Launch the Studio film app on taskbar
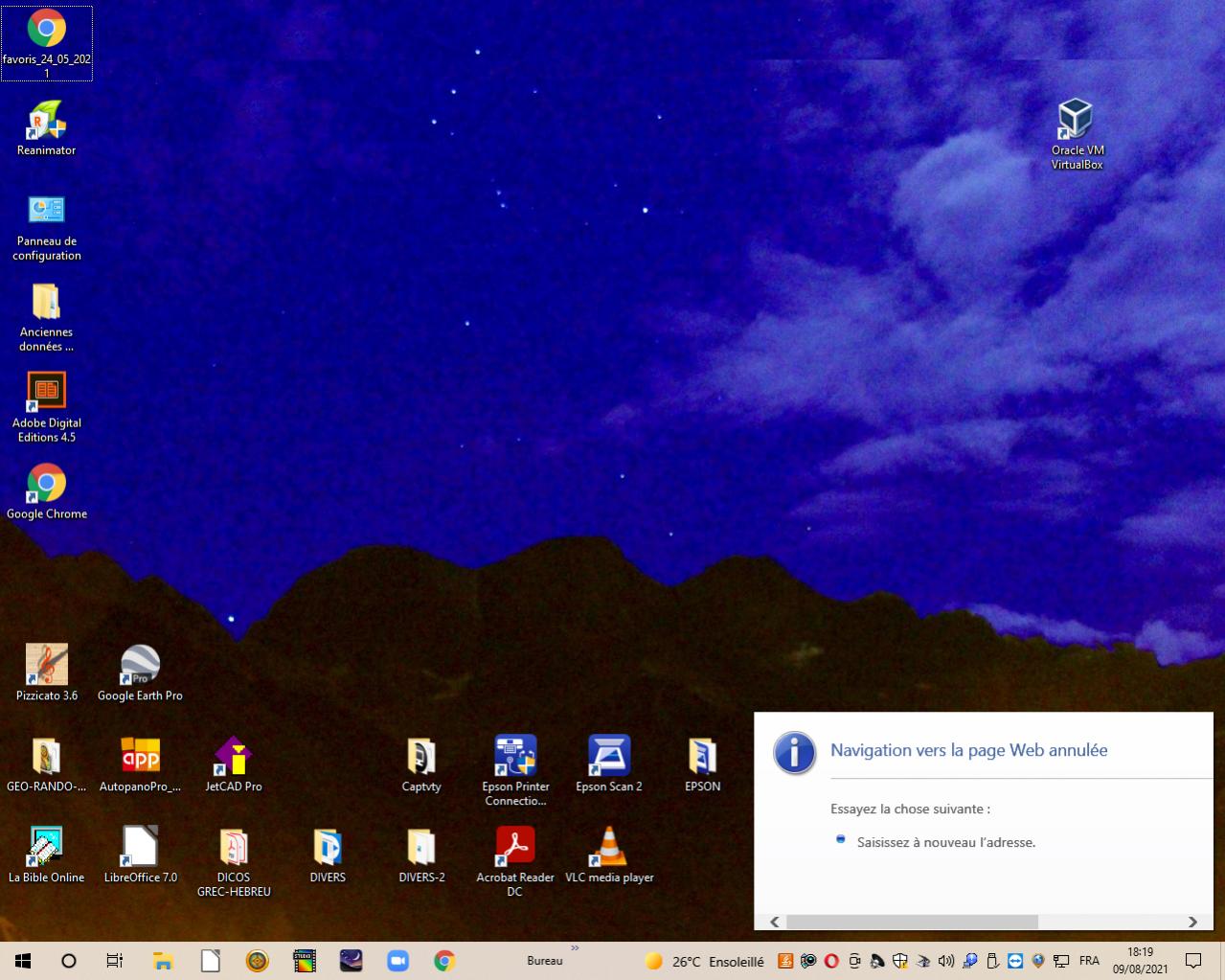The height and width of the screenshot is (980, 1225). click(304, 961)
